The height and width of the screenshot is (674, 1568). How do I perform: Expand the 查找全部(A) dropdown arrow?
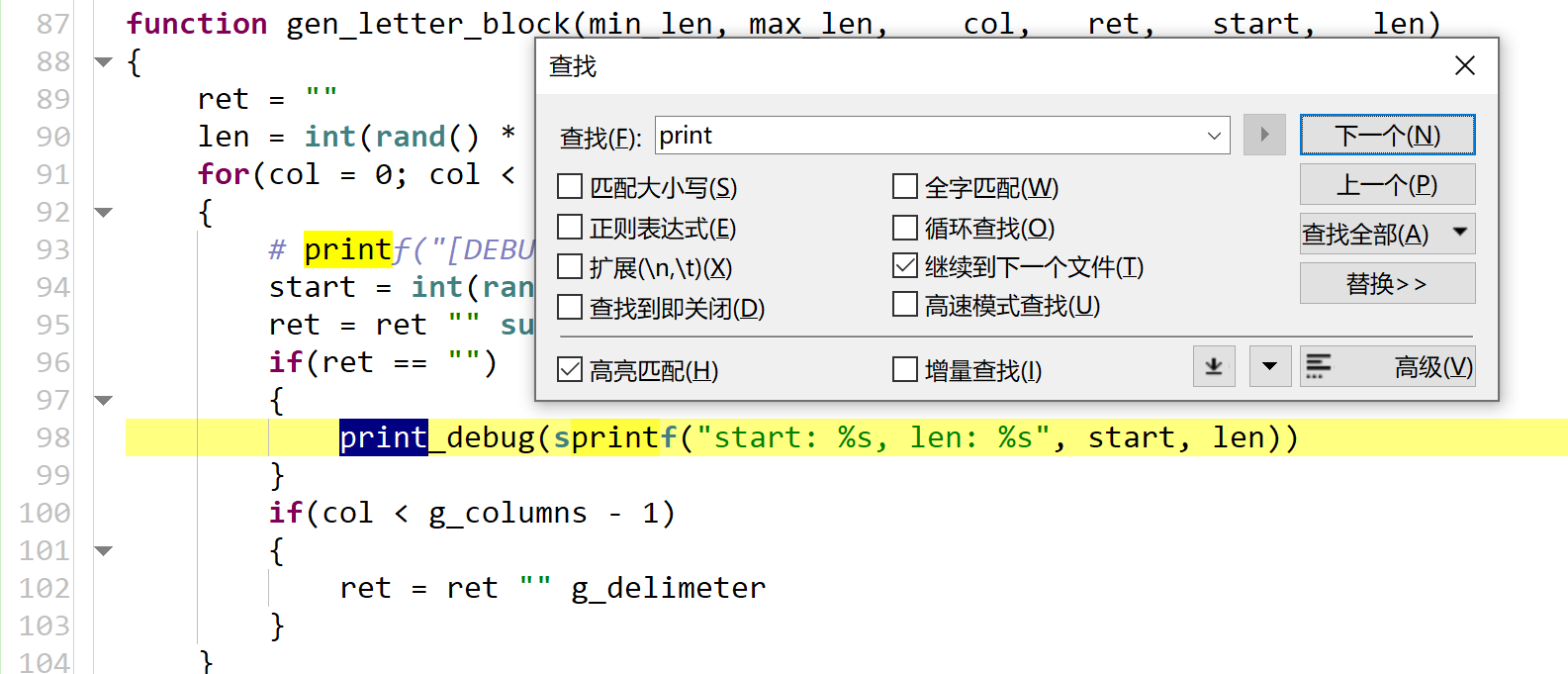click(1459, 233)
